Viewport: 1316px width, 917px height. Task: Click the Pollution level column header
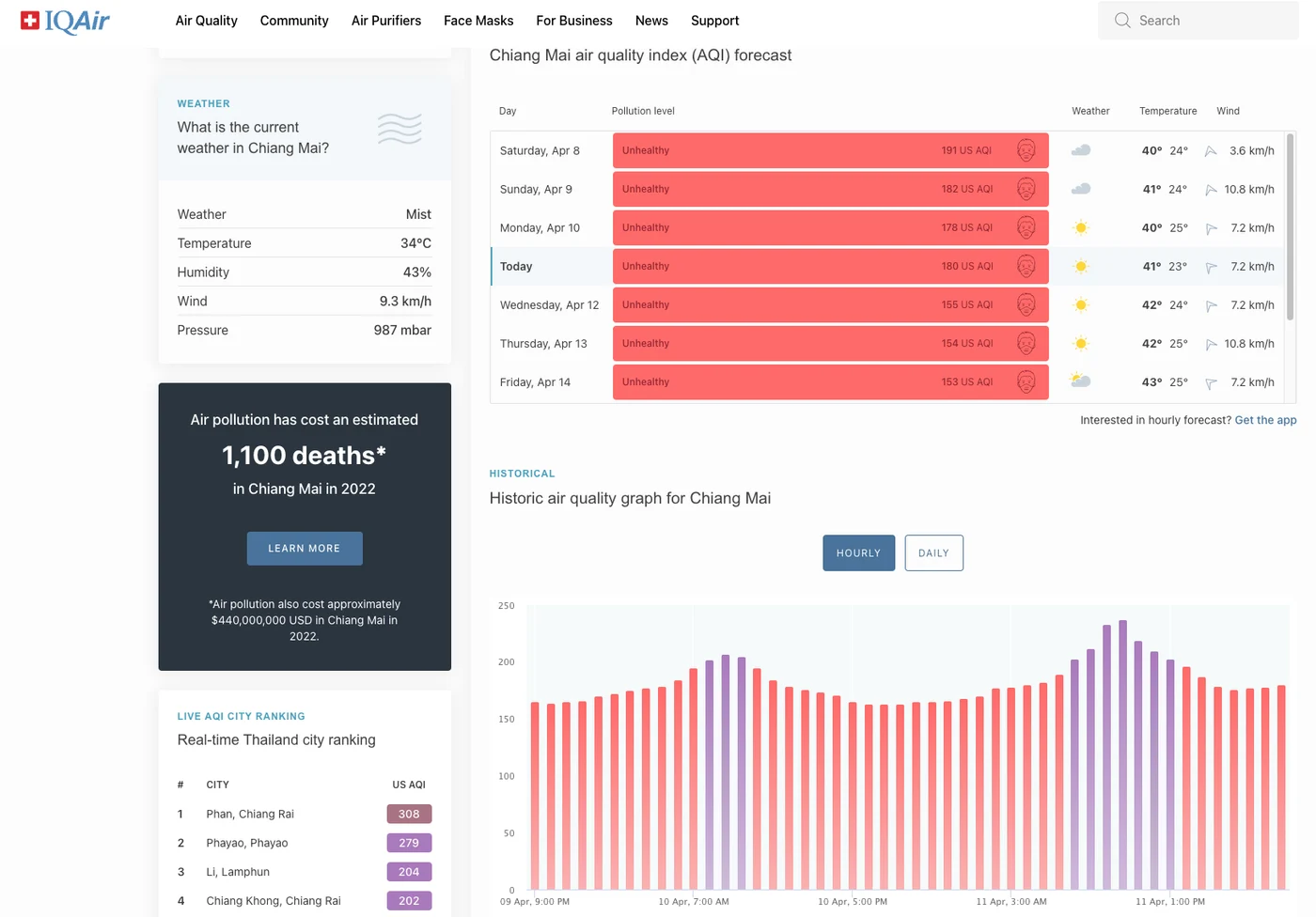(x=643, y=111)
